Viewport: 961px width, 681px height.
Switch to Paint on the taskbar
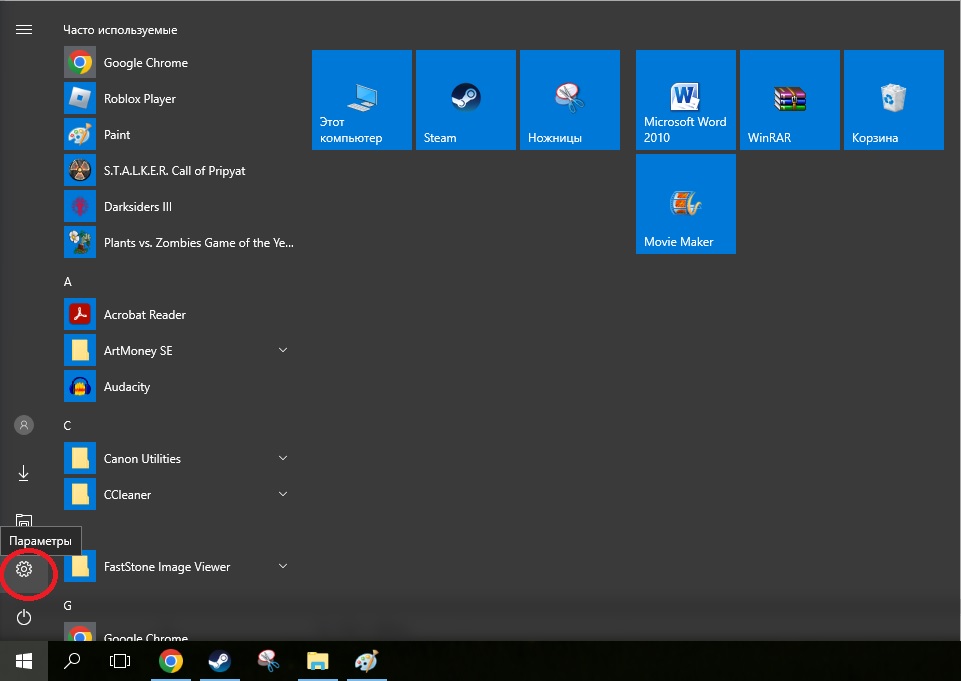pyautogui.click(x=367, y=661)
